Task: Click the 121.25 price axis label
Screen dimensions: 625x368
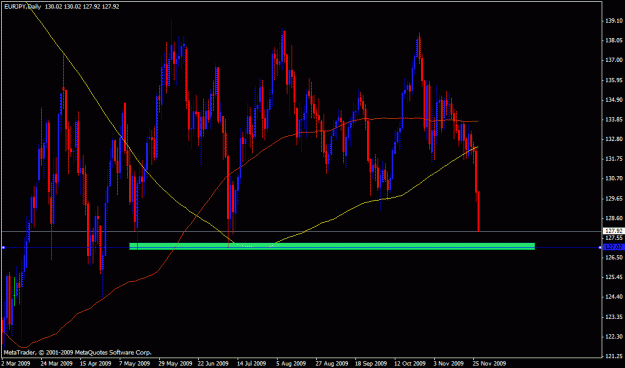Action: [614, 356]
